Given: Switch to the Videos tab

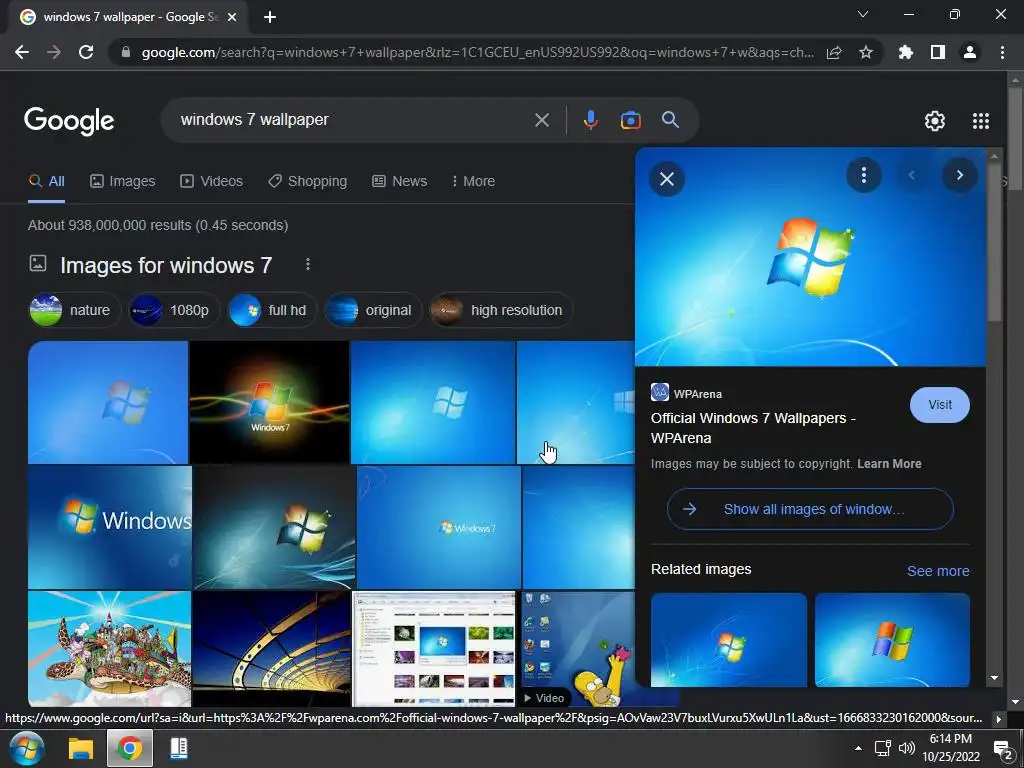Looking at the screenshot, I should point(211,181).
